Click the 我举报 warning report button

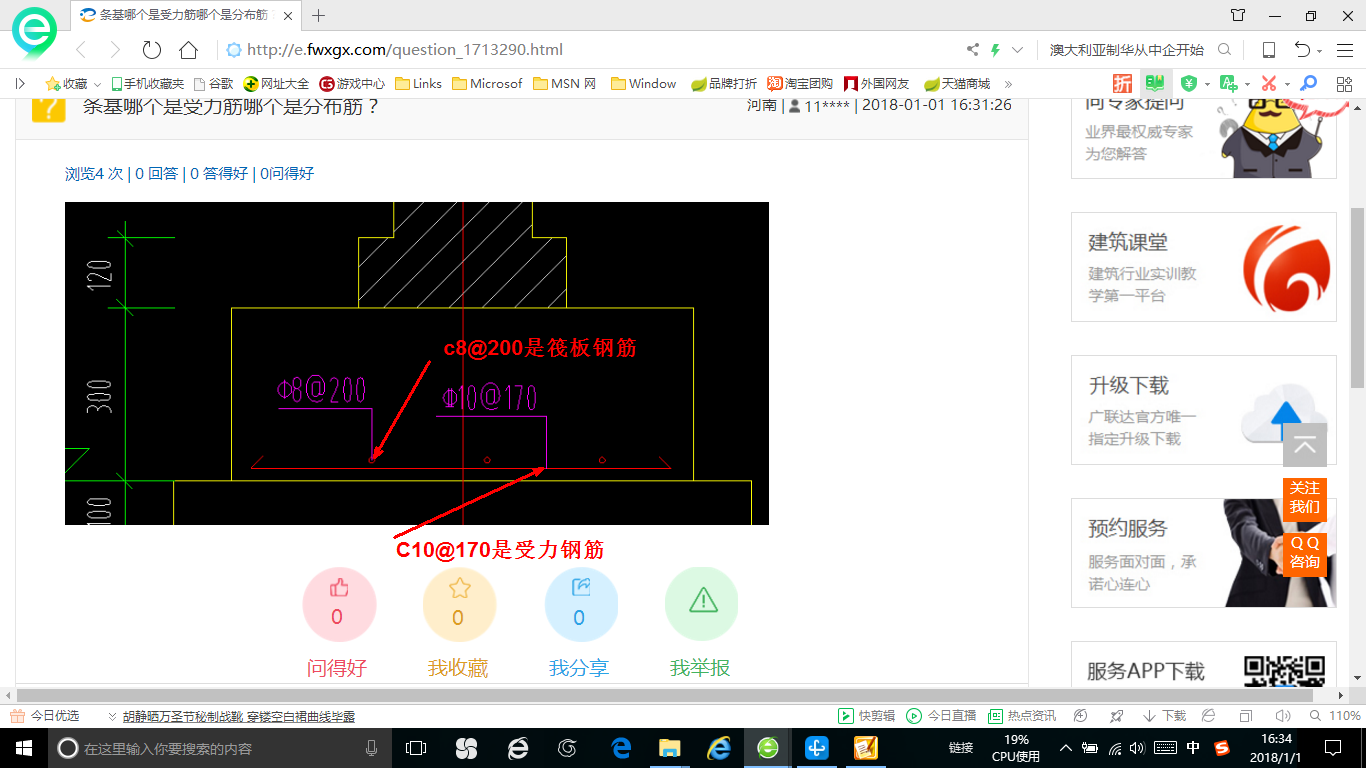[701, 604]
